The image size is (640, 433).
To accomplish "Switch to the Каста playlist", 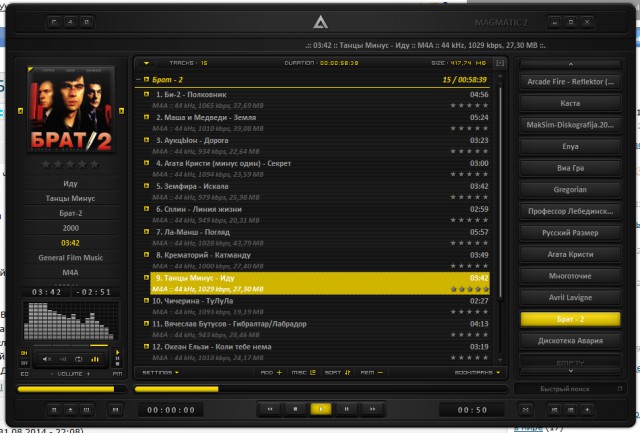I will (570, 104).
